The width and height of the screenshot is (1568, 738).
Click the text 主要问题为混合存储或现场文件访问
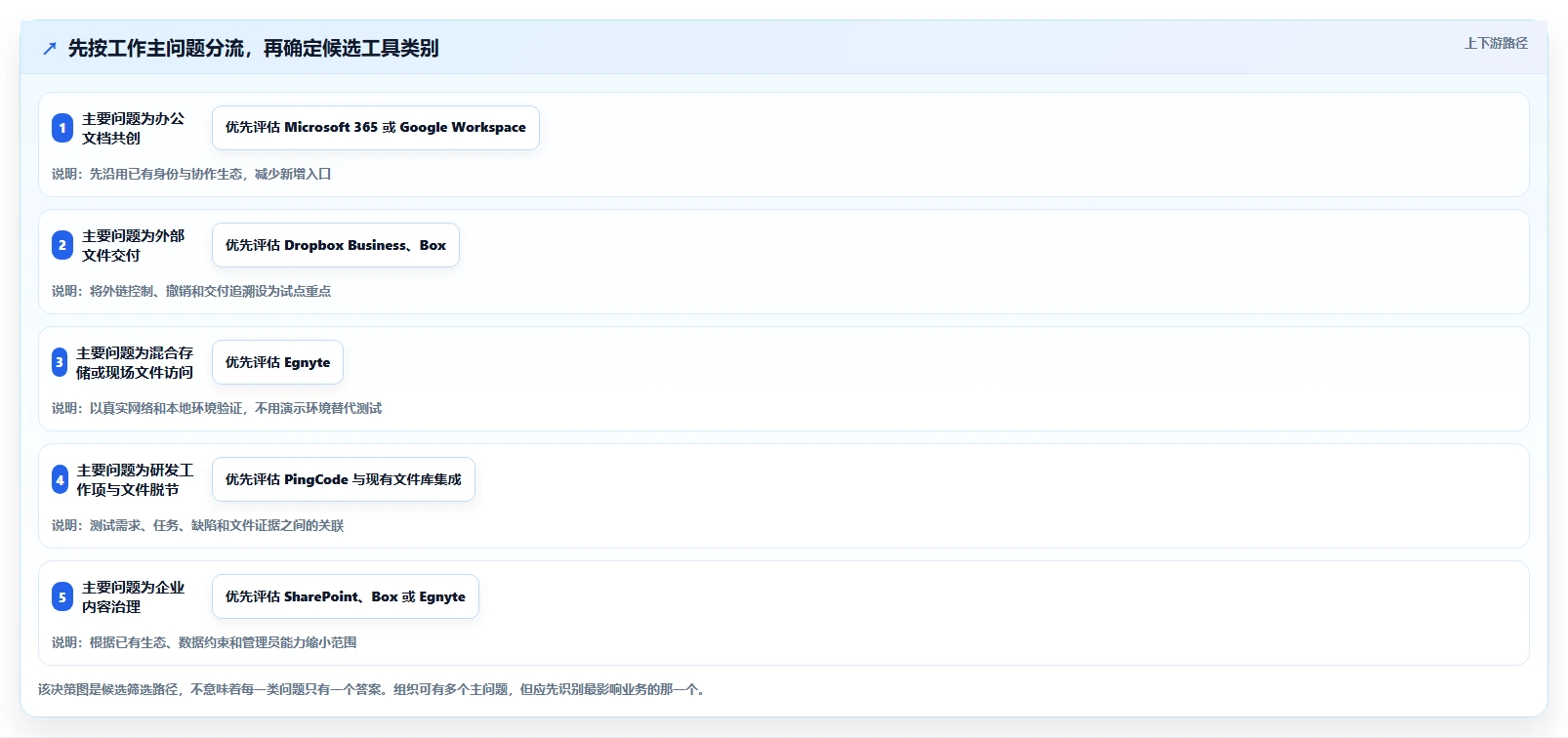click(x=135, y=362)
